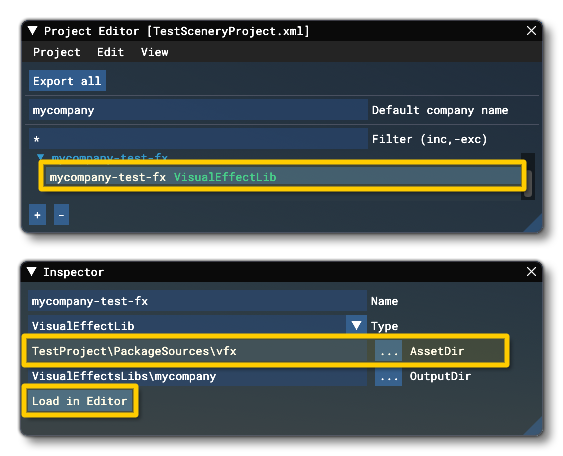Click the Export all button

[67, 81]
